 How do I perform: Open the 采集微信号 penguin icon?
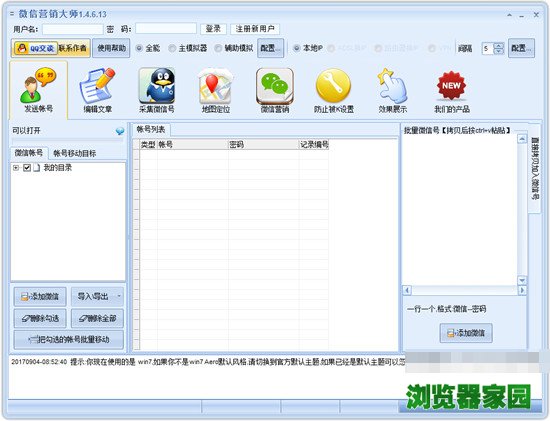pos(156,91)
